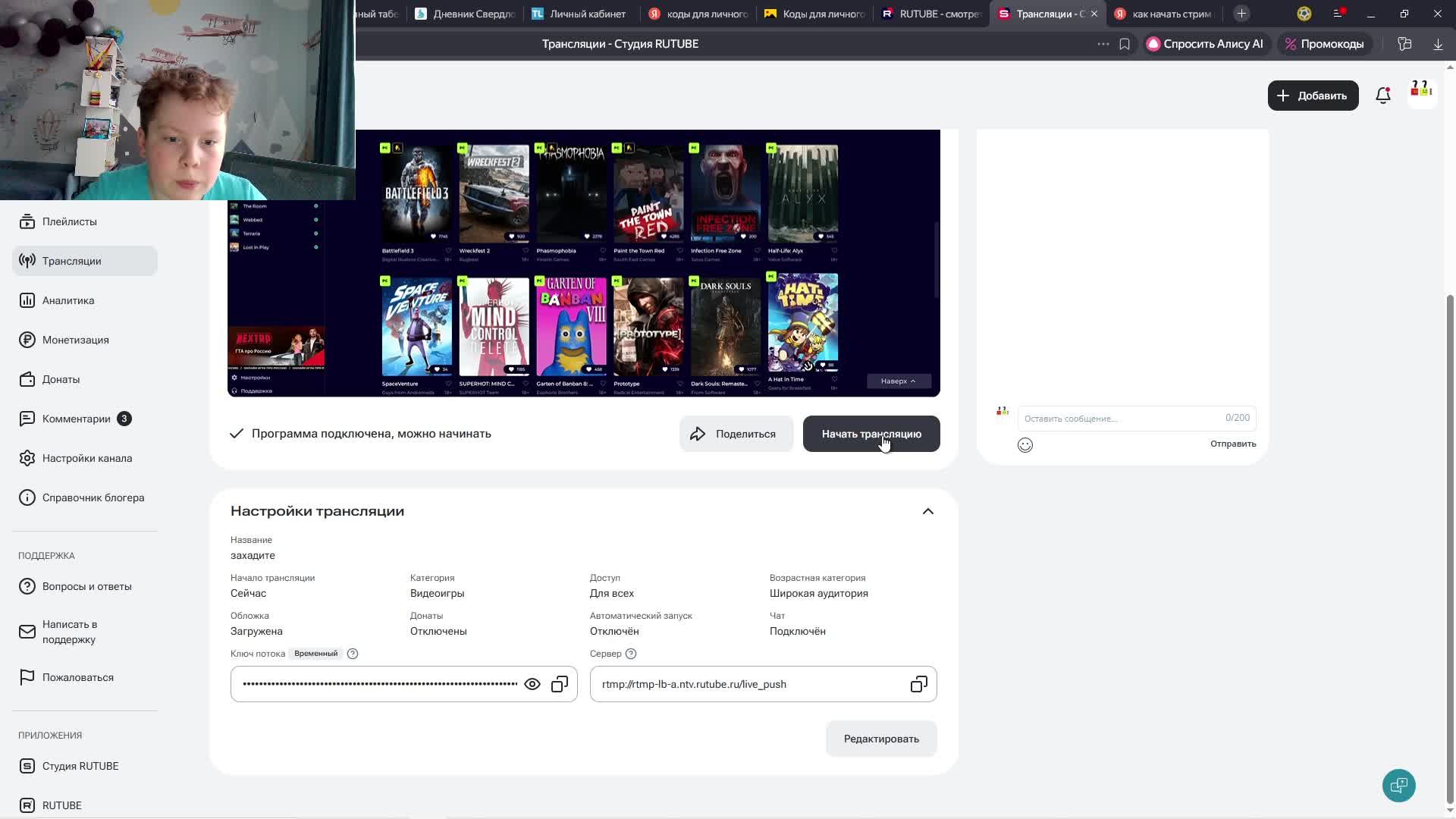The width and height of the screenshot is (1456, 819).
Task: Open browser downloads icon
Action: click(x=1437, y=44)
